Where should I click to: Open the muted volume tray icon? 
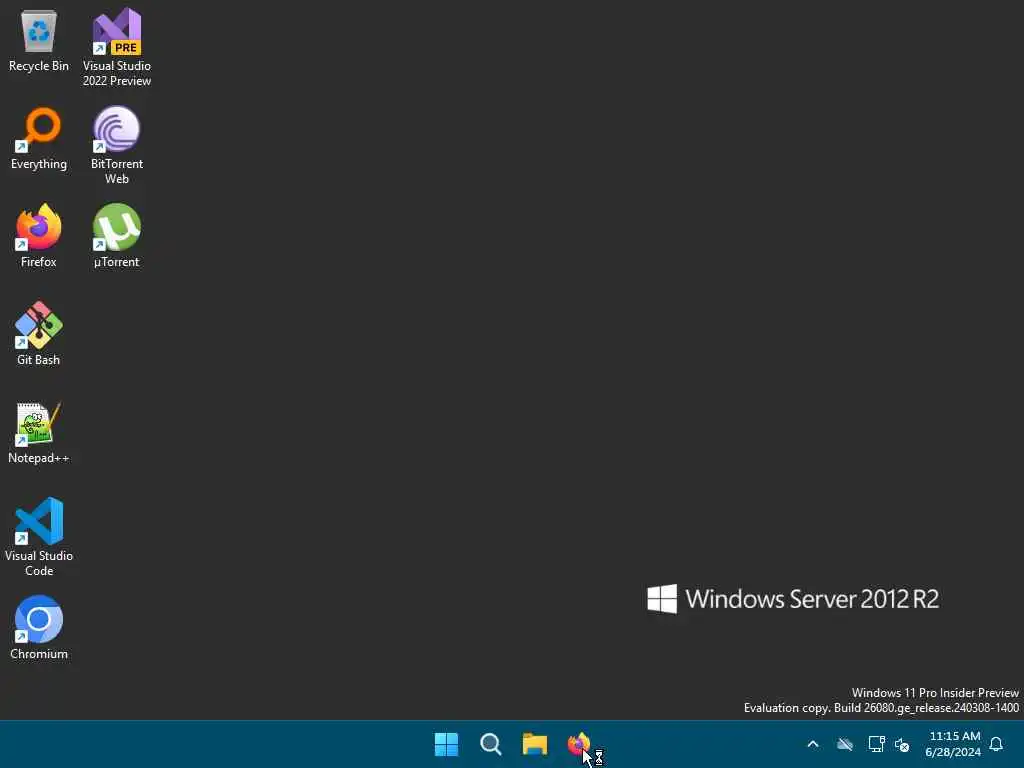click(902, 744)
